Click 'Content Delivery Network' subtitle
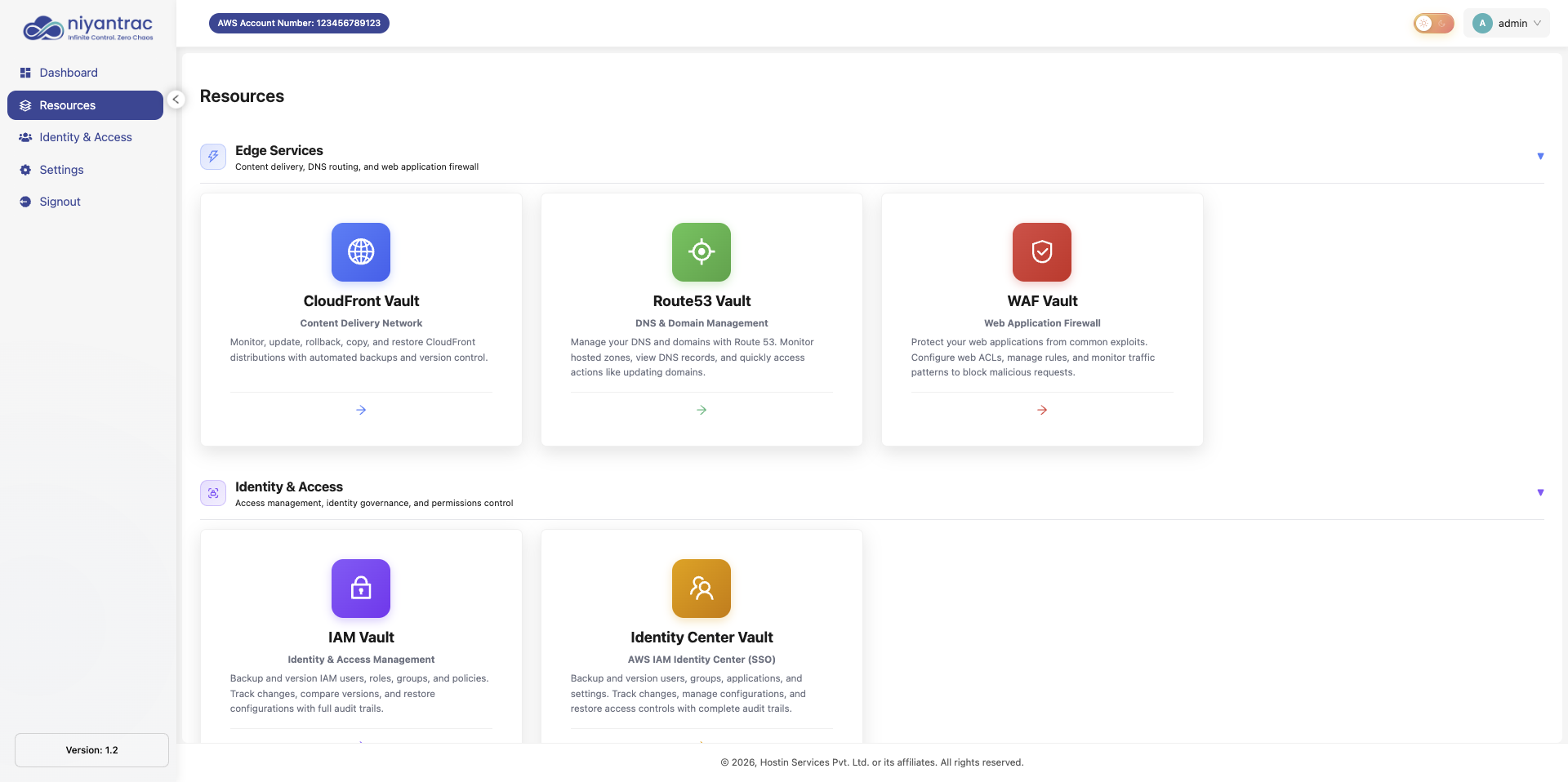The width and height of the screenshot is (1568, 782). point(361,323)
